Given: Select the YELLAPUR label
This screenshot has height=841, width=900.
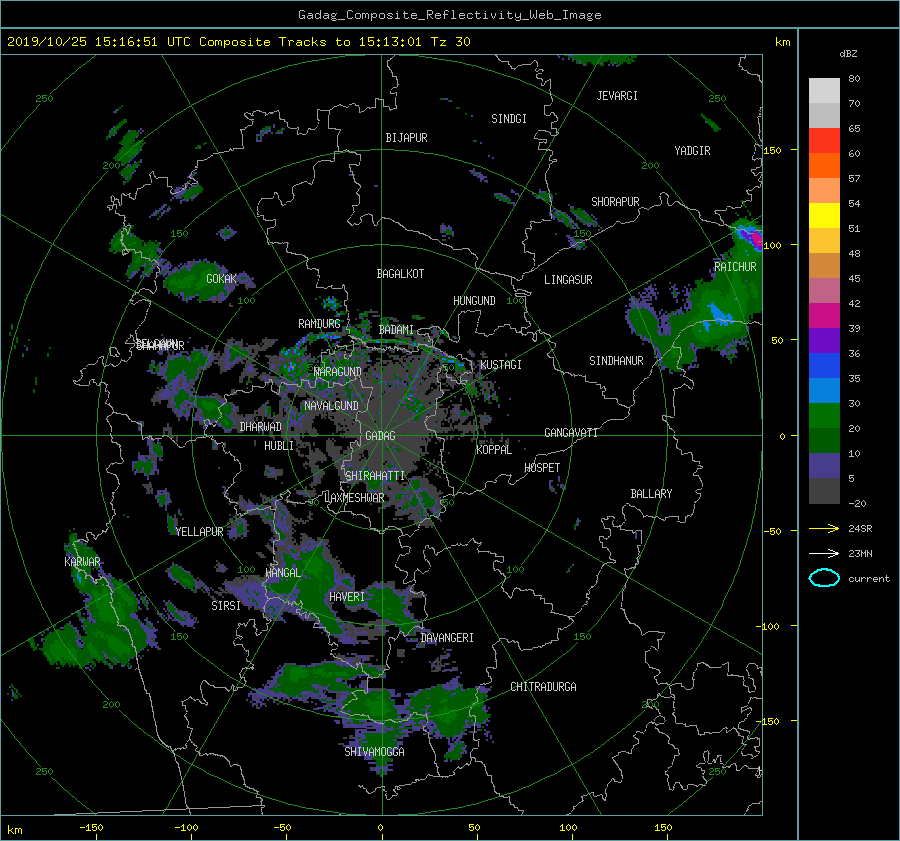Looking at the screenshot, I should (199, 532).
